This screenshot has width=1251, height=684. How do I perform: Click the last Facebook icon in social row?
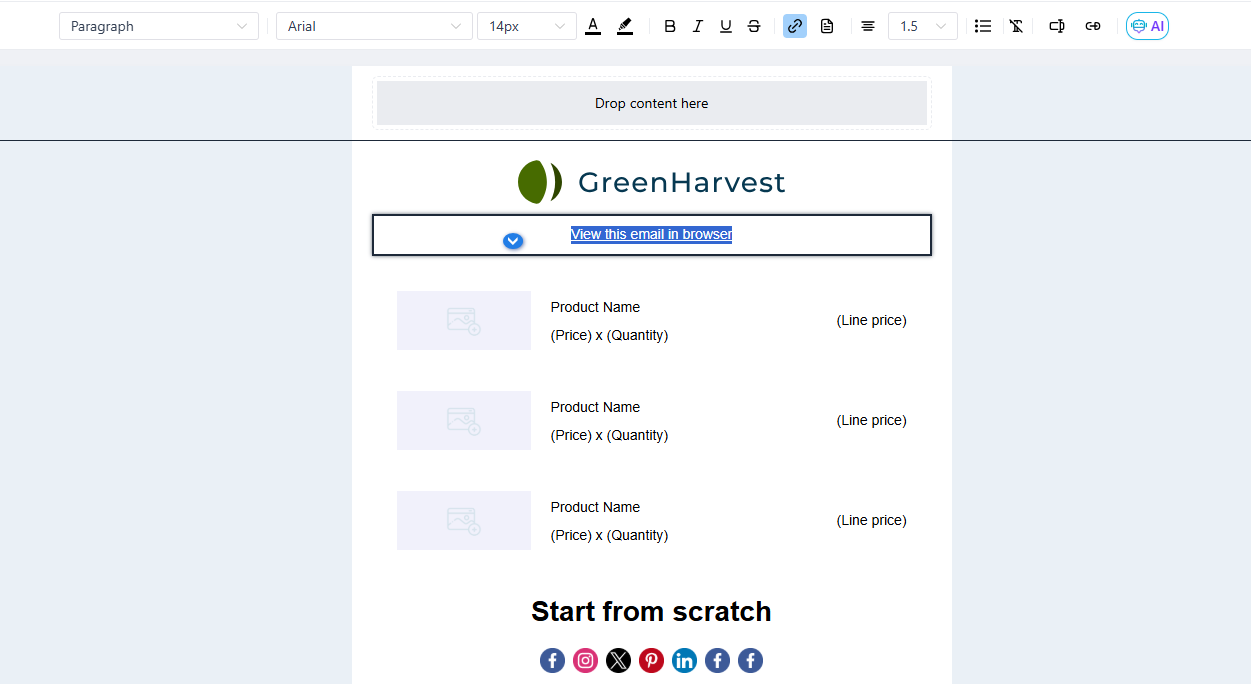(x=751, y=660)
